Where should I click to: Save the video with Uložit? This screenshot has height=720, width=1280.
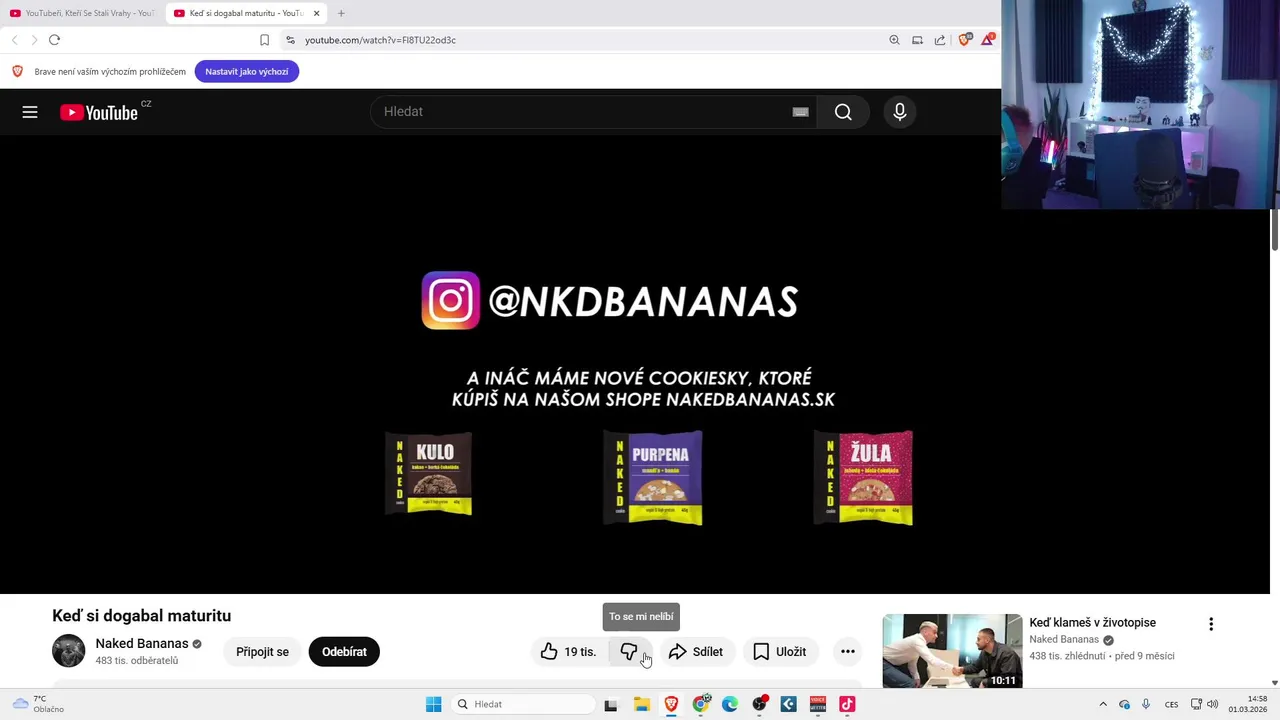coord(780,652)
